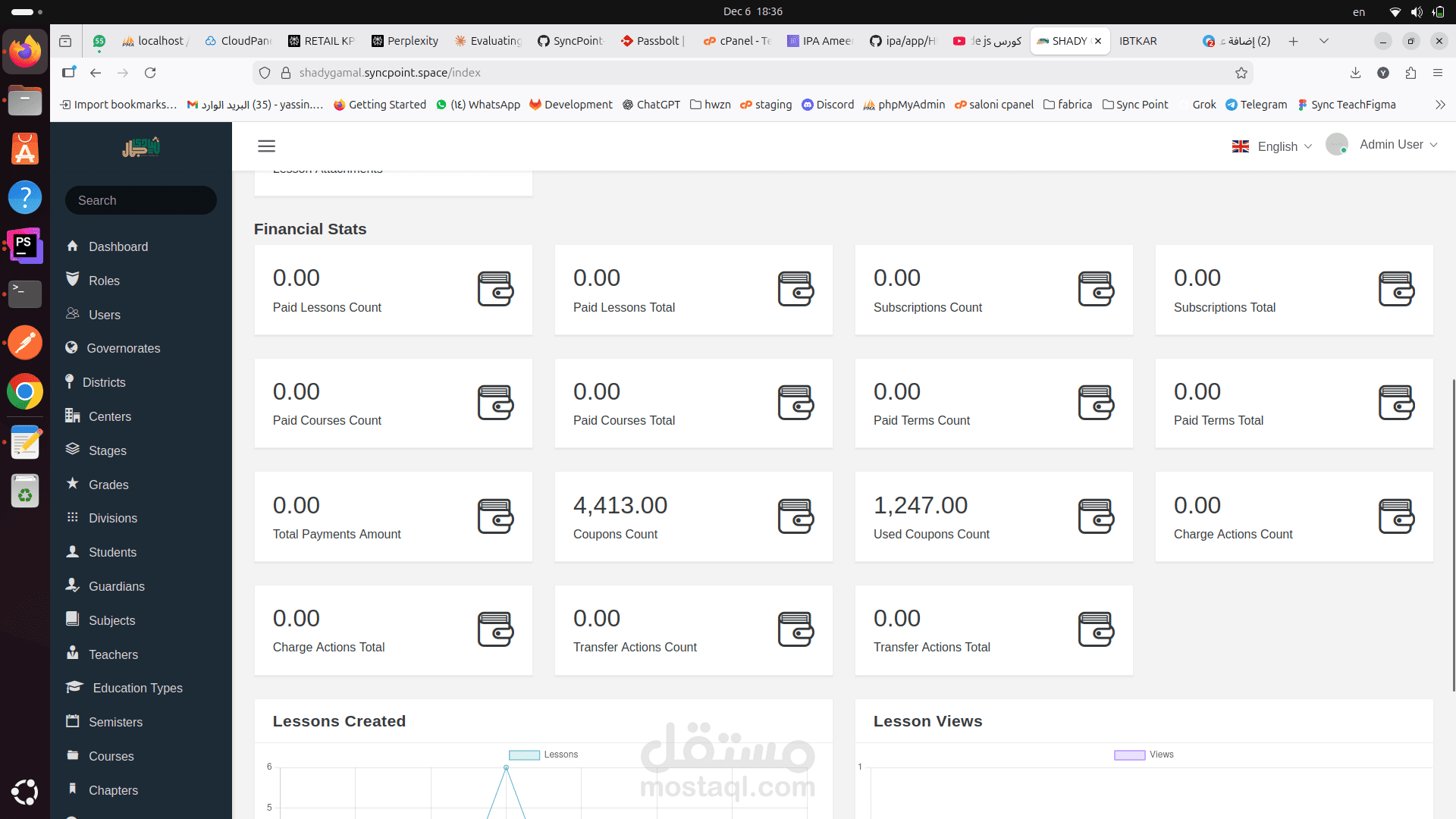1456x819 pixels.
Task: Go to Education Types sidebar link
Action: tap(137, 688)
